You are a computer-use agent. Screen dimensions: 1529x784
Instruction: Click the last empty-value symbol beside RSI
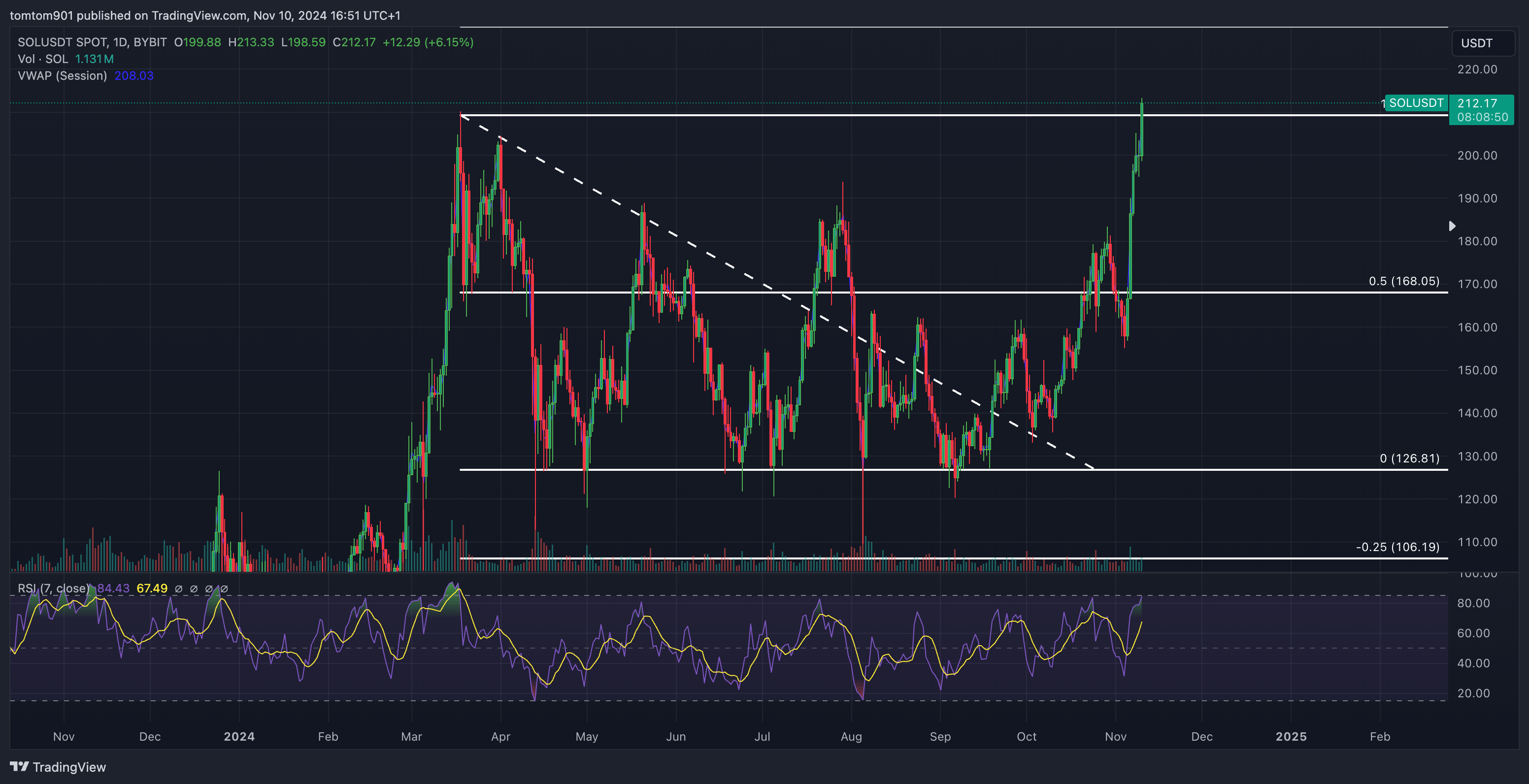224,589
